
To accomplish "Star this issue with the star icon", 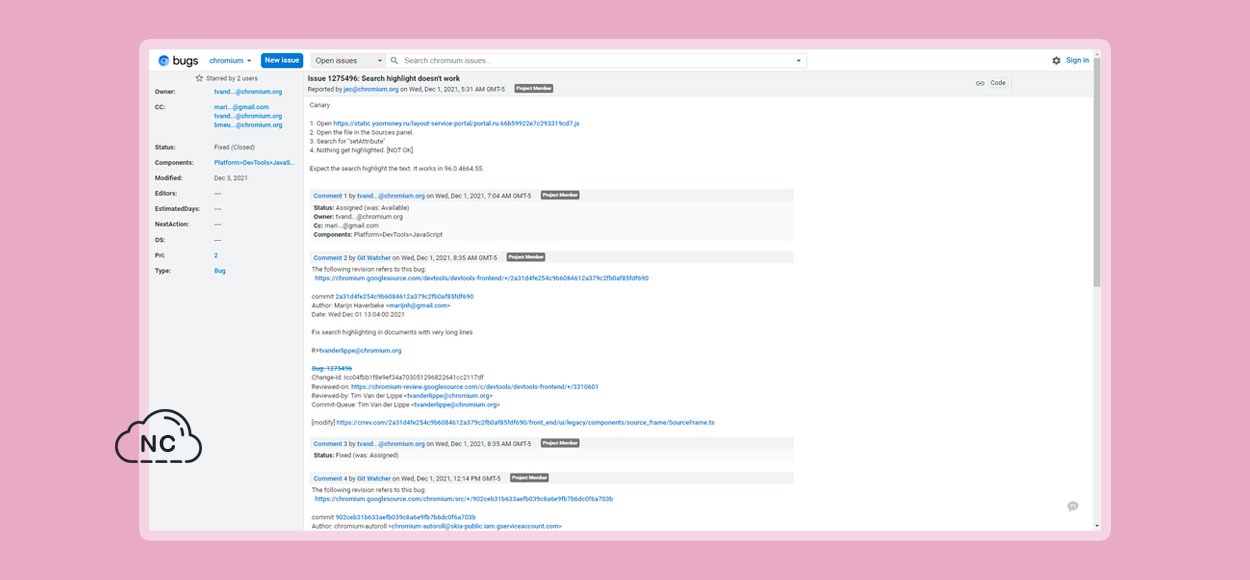I will coord(199,78).
